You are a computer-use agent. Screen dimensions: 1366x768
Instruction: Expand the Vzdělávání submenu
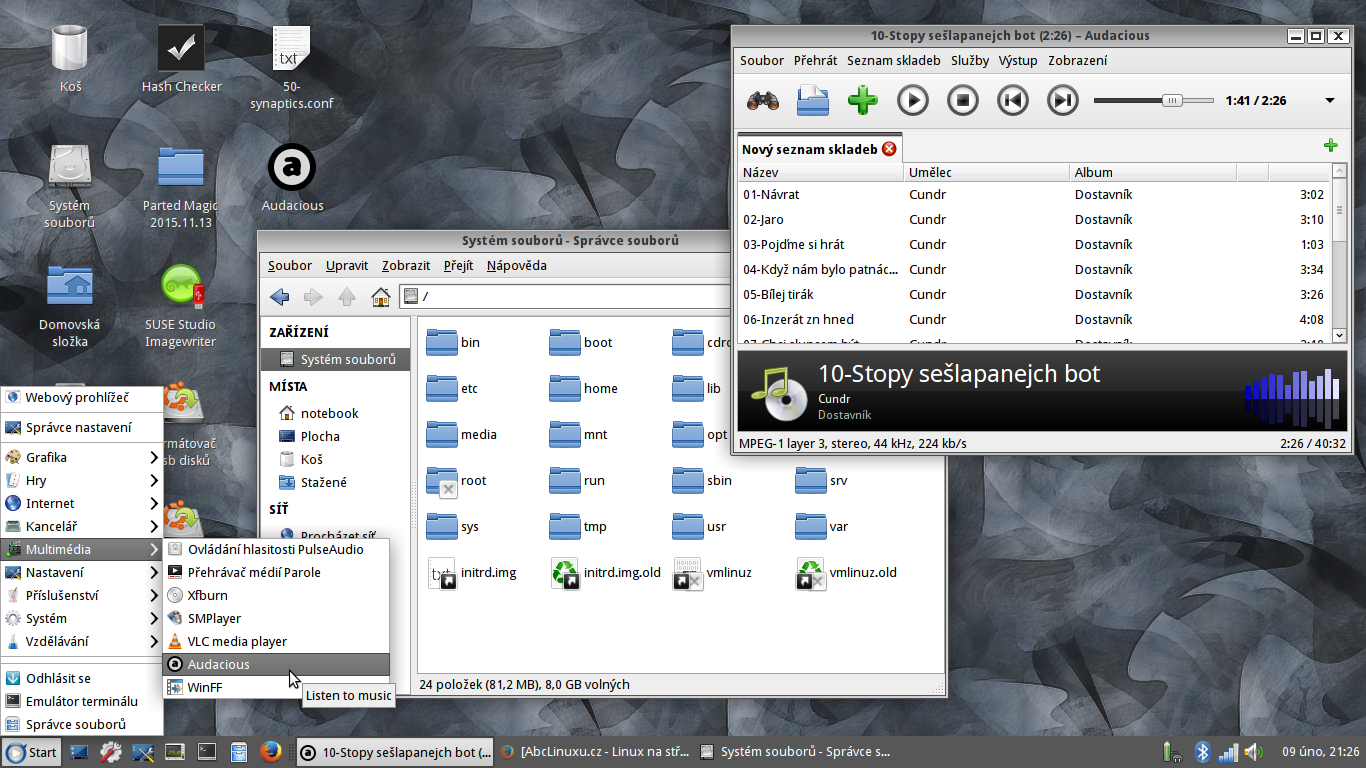click(x=82, y=641)
